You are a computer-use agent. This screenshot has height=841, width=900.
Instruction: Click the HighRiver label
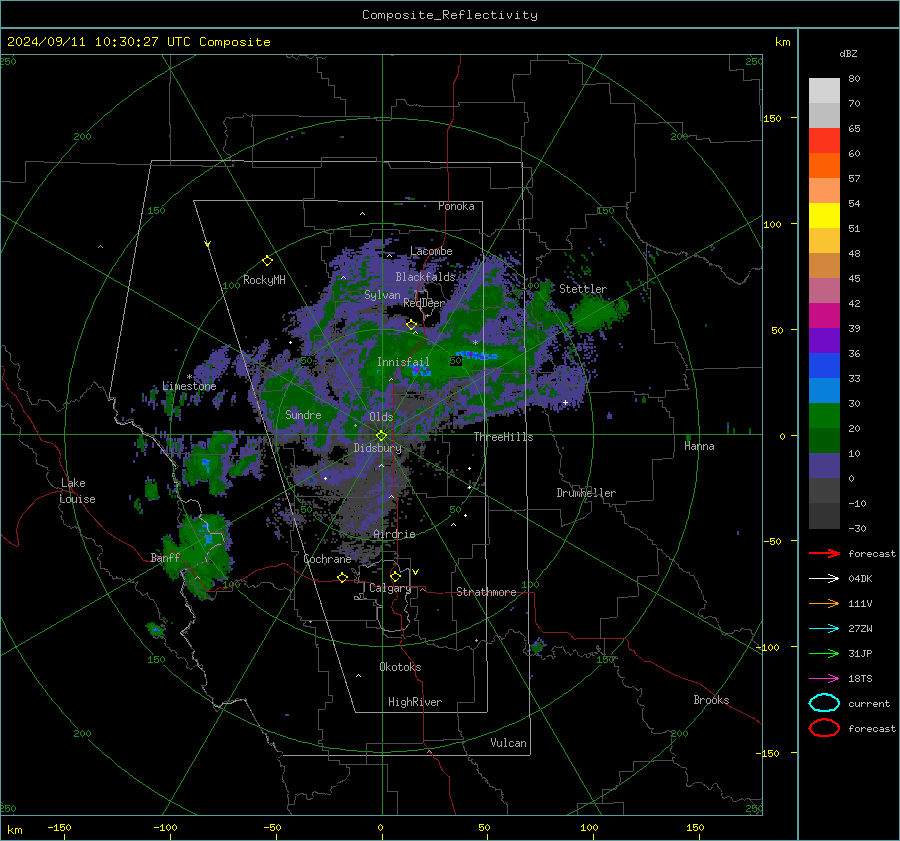point(415,702)
